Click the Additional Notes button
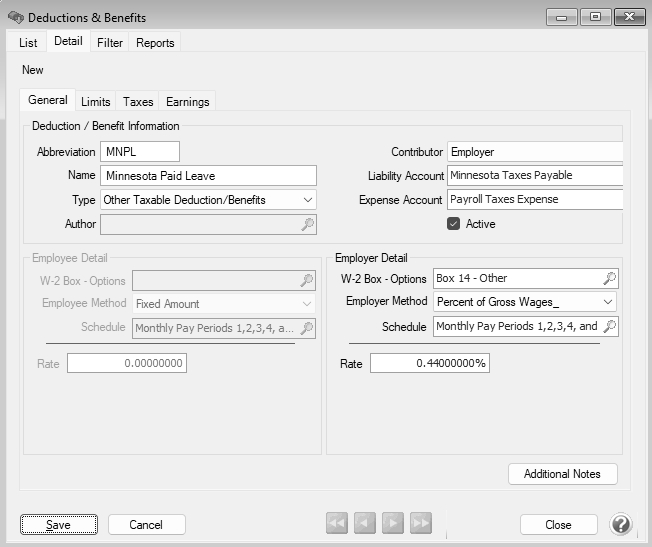Viewport: 652px width, 547px height. click(x=562, y=474)
